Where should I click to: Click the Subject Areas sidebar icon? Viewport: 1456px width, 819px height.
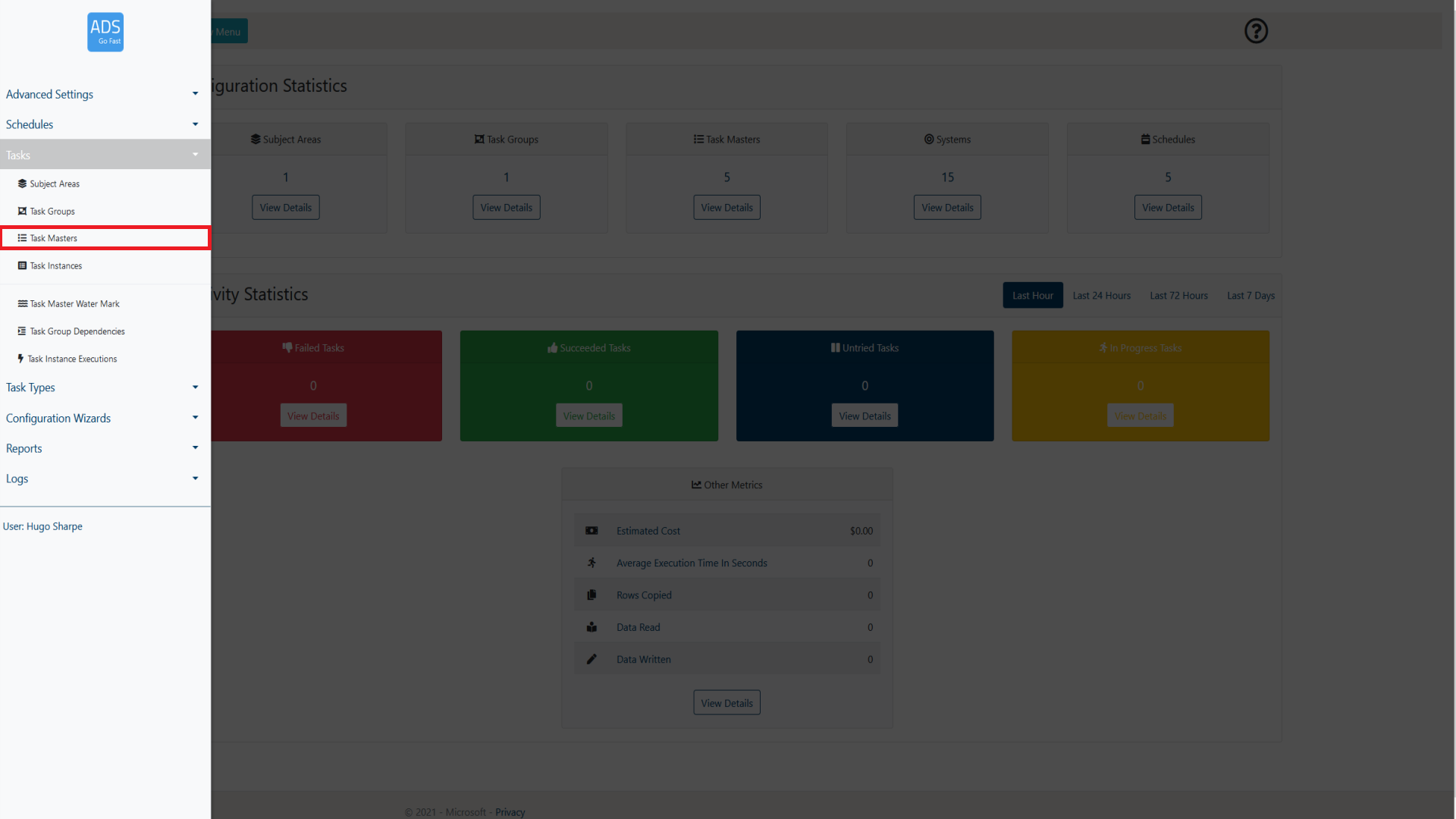tap(22, 184)
